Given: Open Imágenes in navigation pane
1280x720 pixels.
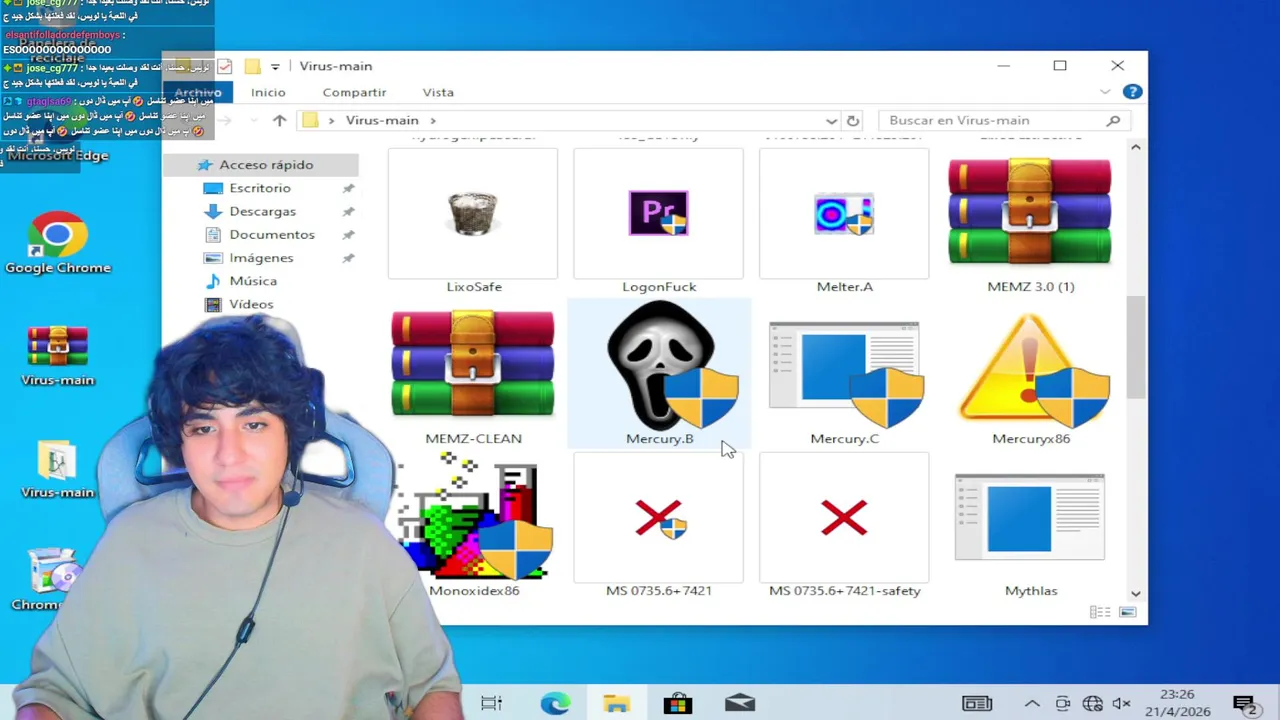Looking at the screenshot, I should 261,257.
